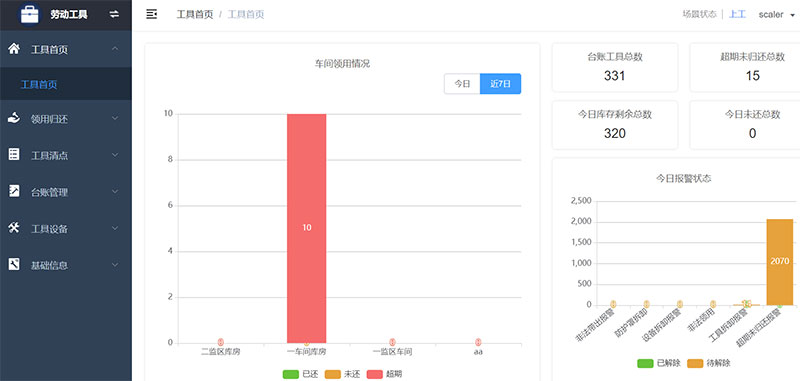Image resolution: width=800 pixels, height=381 pixels.
Task: Click the hand icon for 领用归还
Action: click(14, 118)
